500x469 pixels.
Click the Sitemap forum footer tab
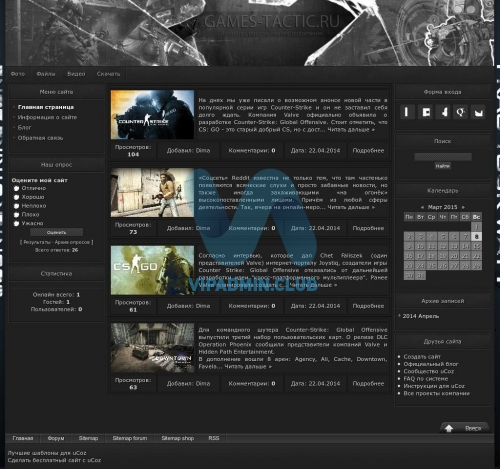[130, 438]
